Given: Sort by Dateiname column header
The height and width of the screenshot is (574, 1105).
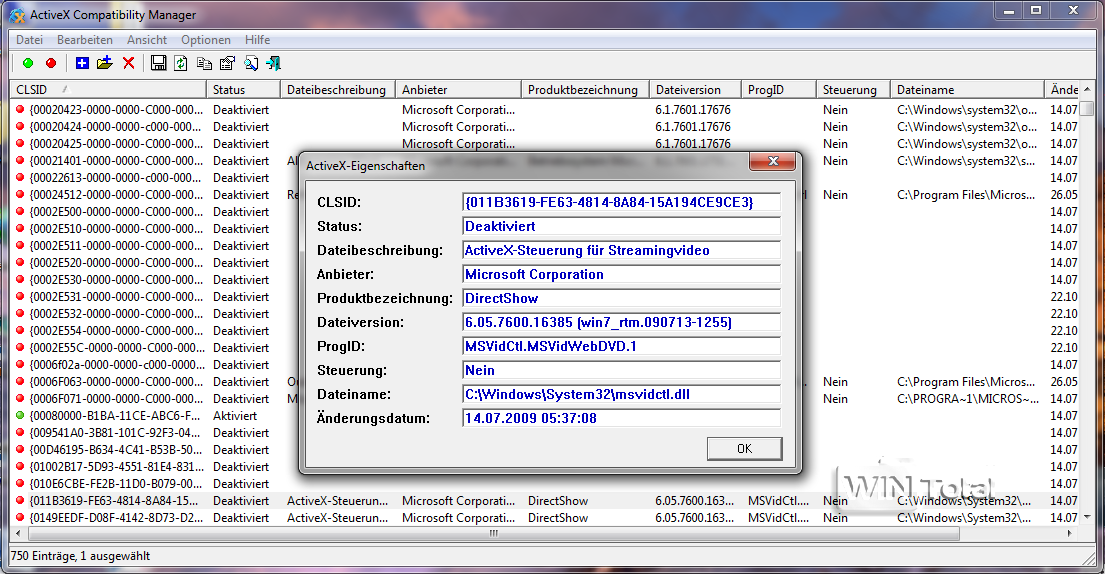Looking at the screenshot, I should 967,89.
